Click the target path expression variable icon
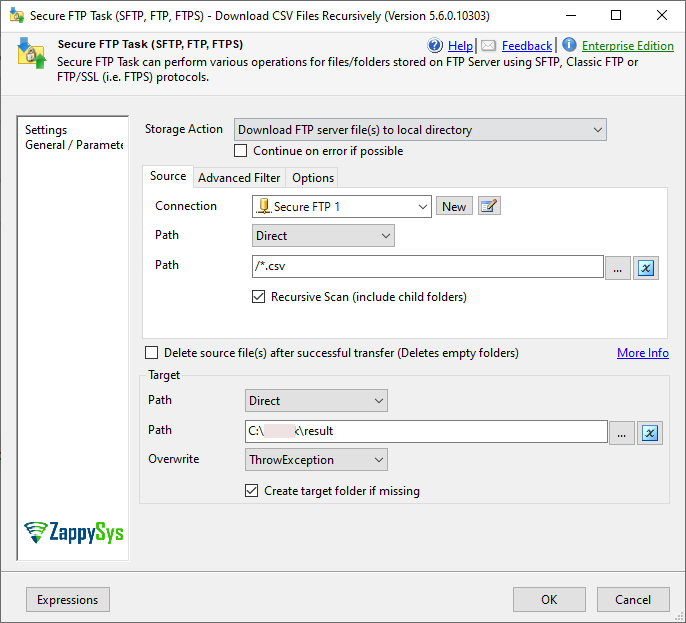 click(x=650, y=432)
